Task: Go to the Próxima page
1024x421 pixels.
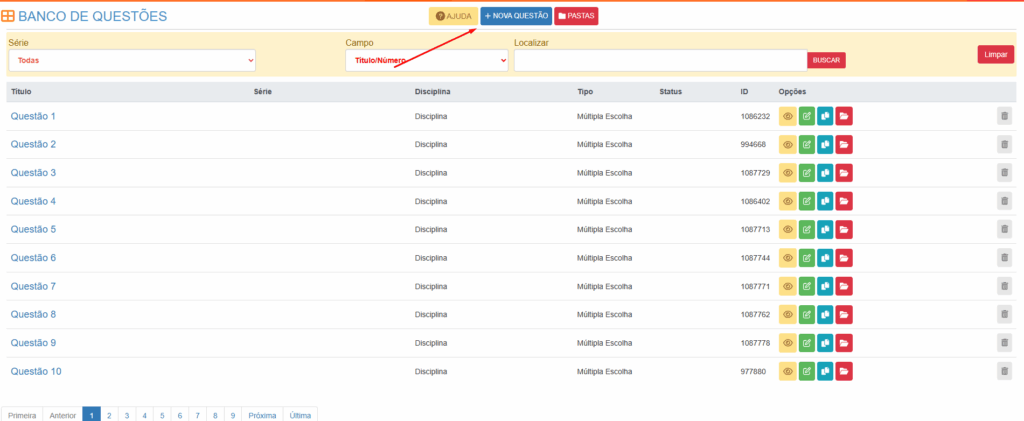Action: pyautogui.click(x=262, y=414)
